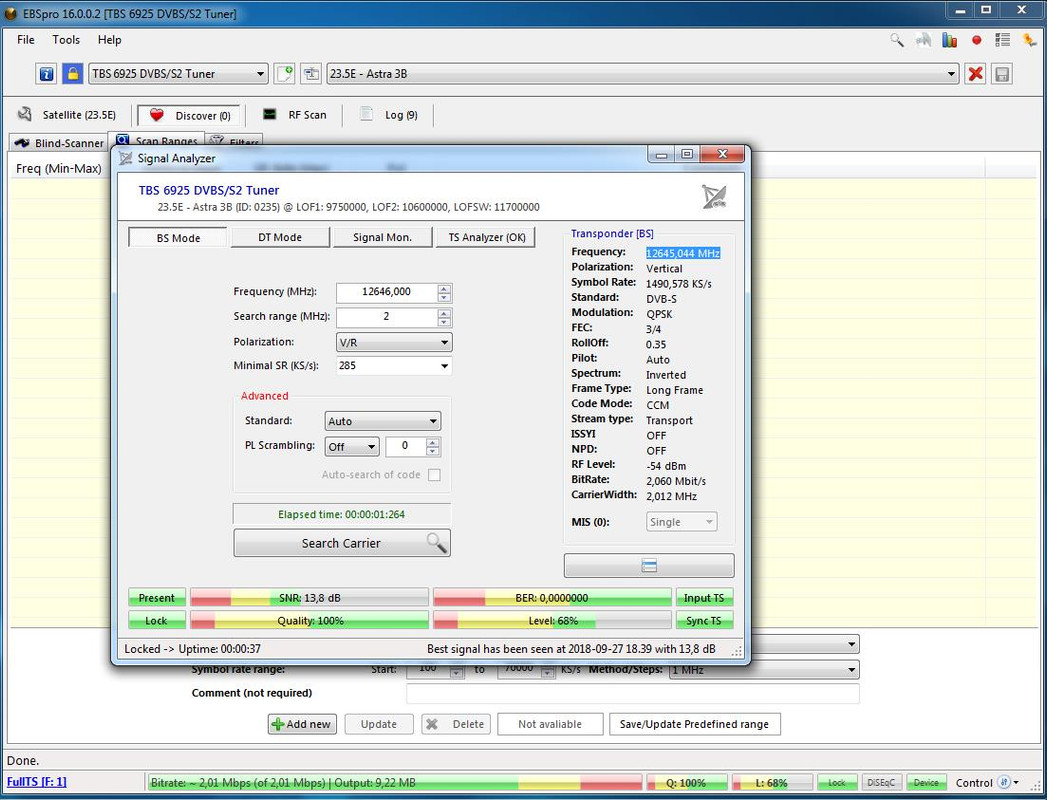The width and height of the screenshot is (1047, 800).
Task: Switch to BS Mode tab
Action: tap(178, 238)
